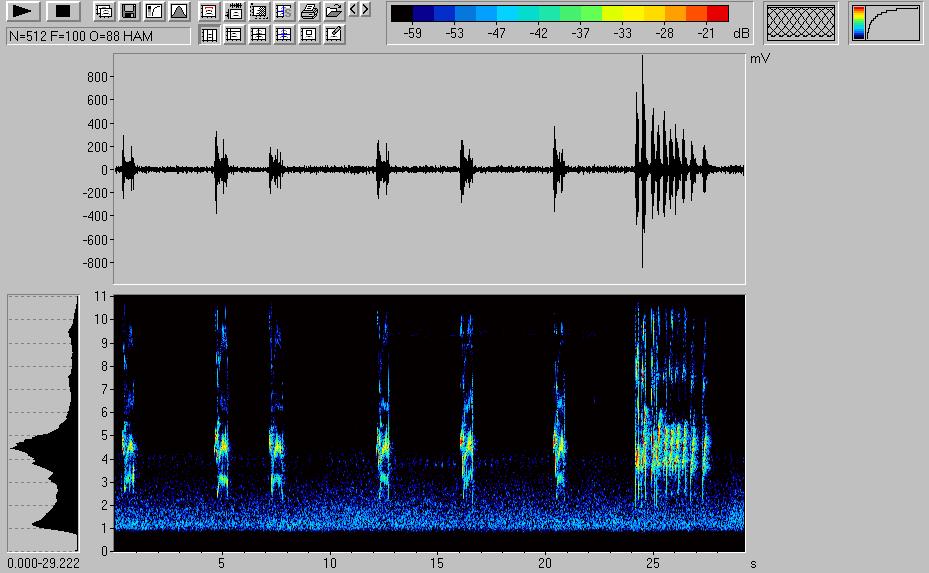This screenshot has height=573, width=929.
Task: Open the crosshatch pattern display button
Action: coord(800,23)
